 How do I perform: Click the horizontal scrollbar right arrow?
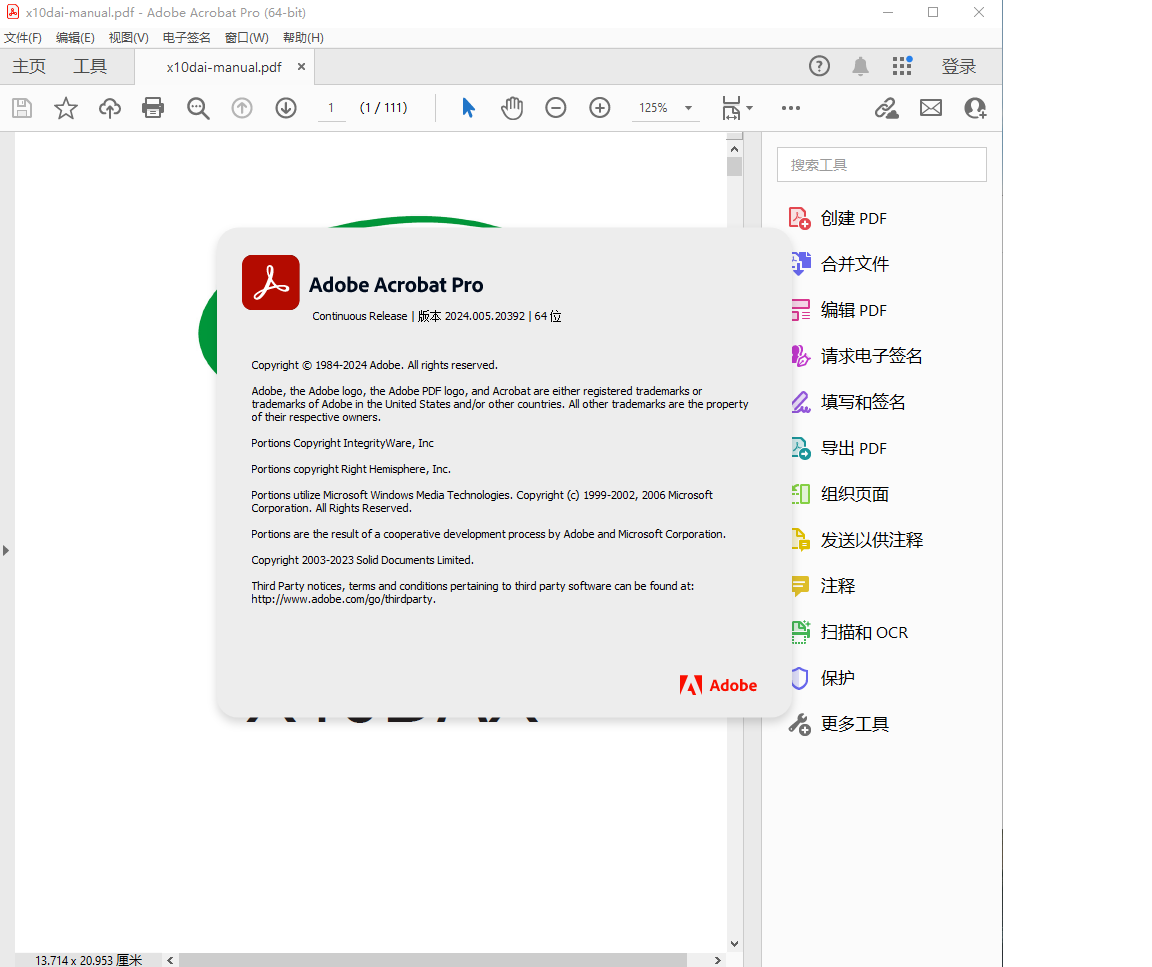(x=718, y=960)
